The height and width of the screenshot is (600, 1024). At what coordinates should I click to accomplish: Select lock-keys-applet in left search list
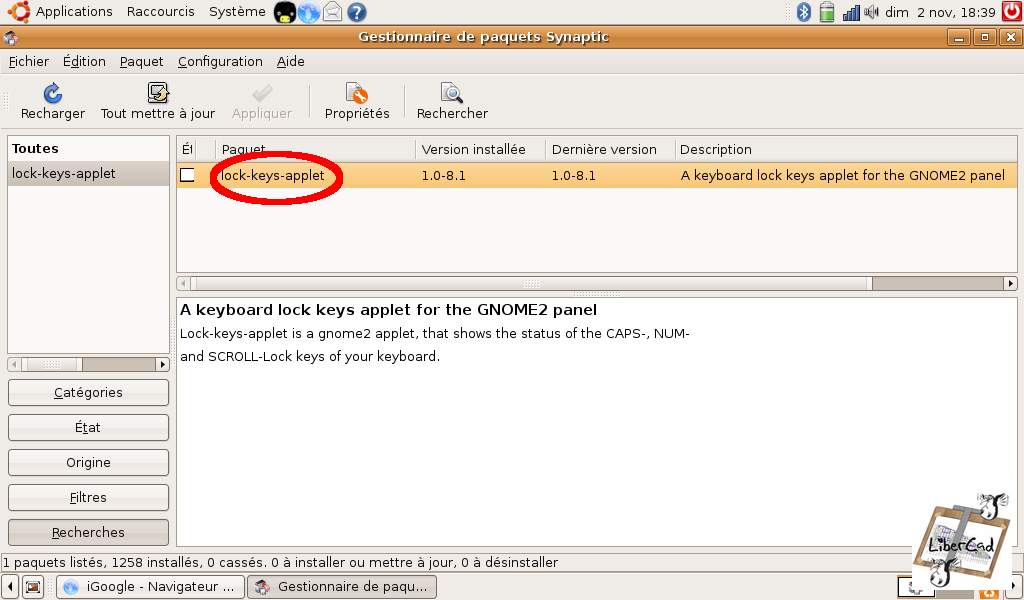pyautogui.click(x=88, y=173)
